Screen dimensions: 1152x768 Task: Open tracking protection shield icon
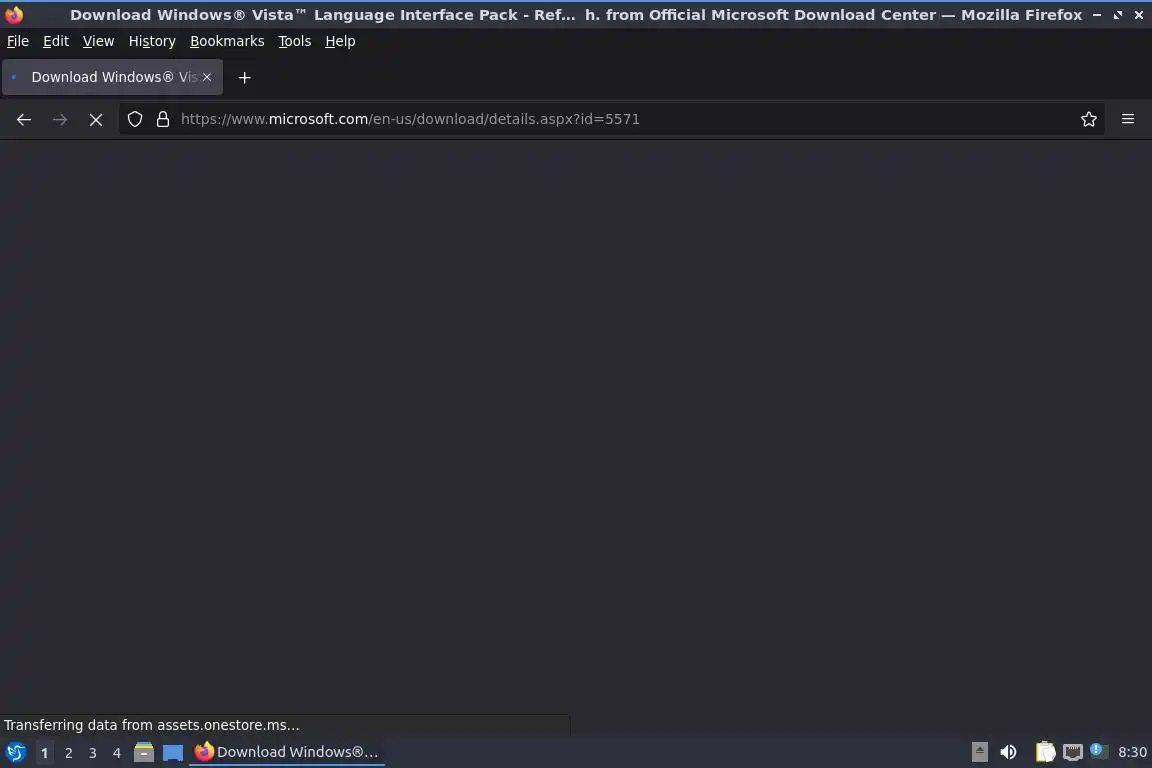click(135, 119)
